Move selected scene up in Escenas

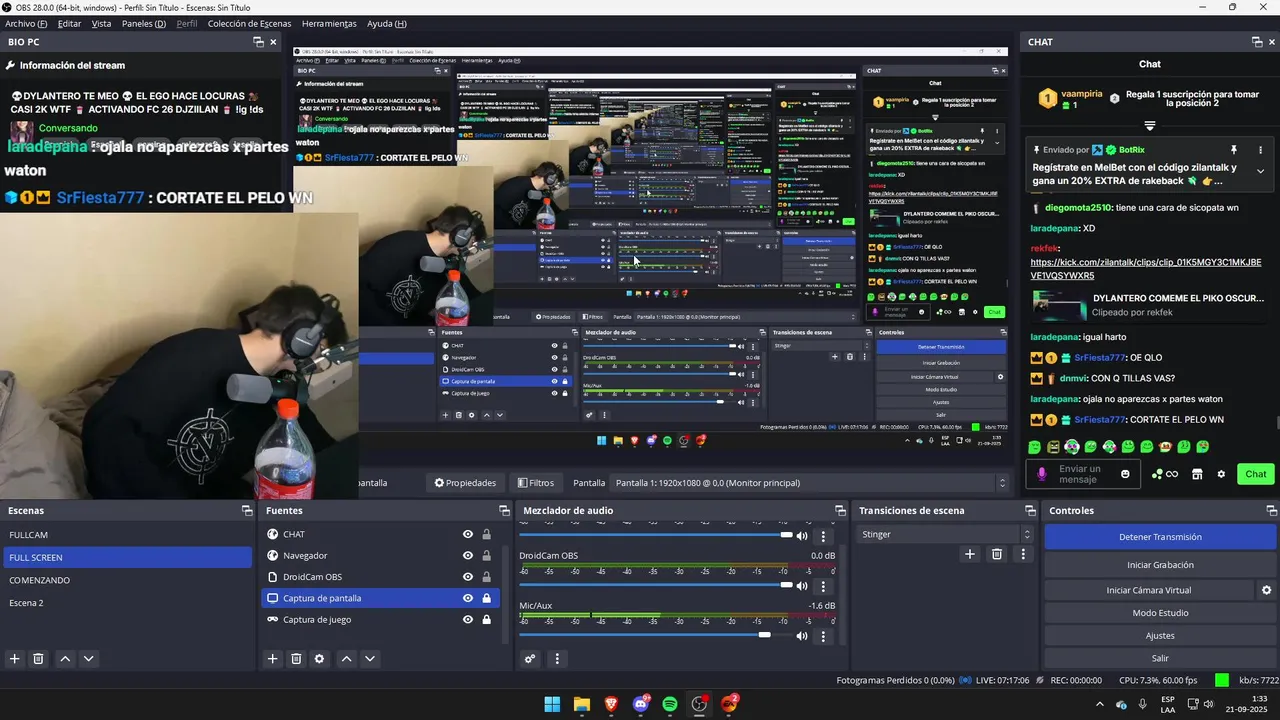(x=65, y=659)
